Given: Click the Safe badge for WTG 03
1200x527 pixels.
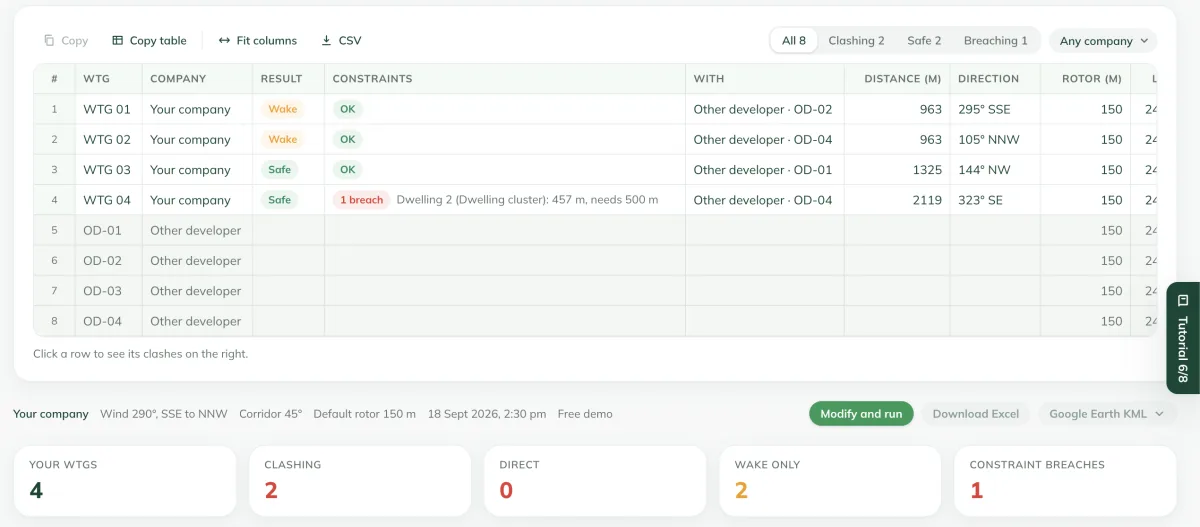Looking at the screenshot, I should point(280,170).
